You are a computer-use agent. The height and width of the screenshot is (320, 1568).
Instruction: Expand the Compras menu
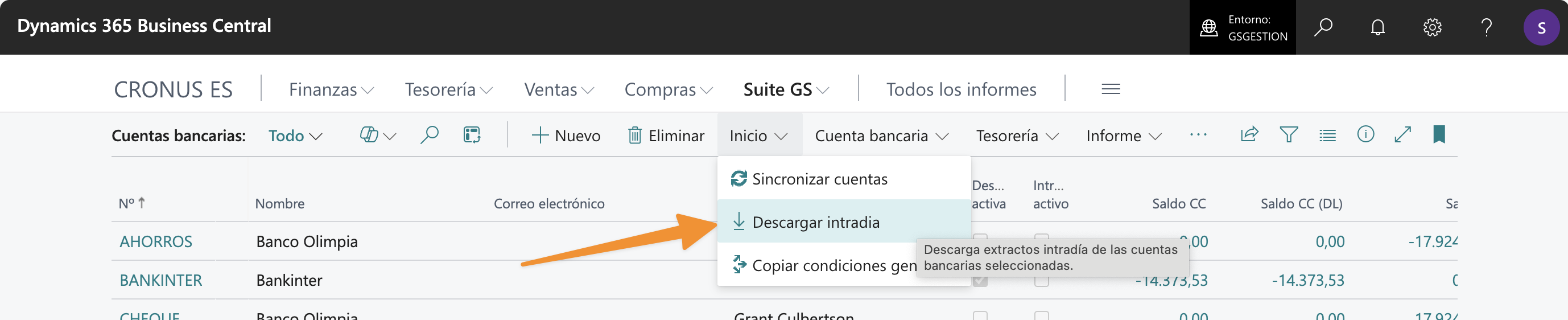coord(669,89)
